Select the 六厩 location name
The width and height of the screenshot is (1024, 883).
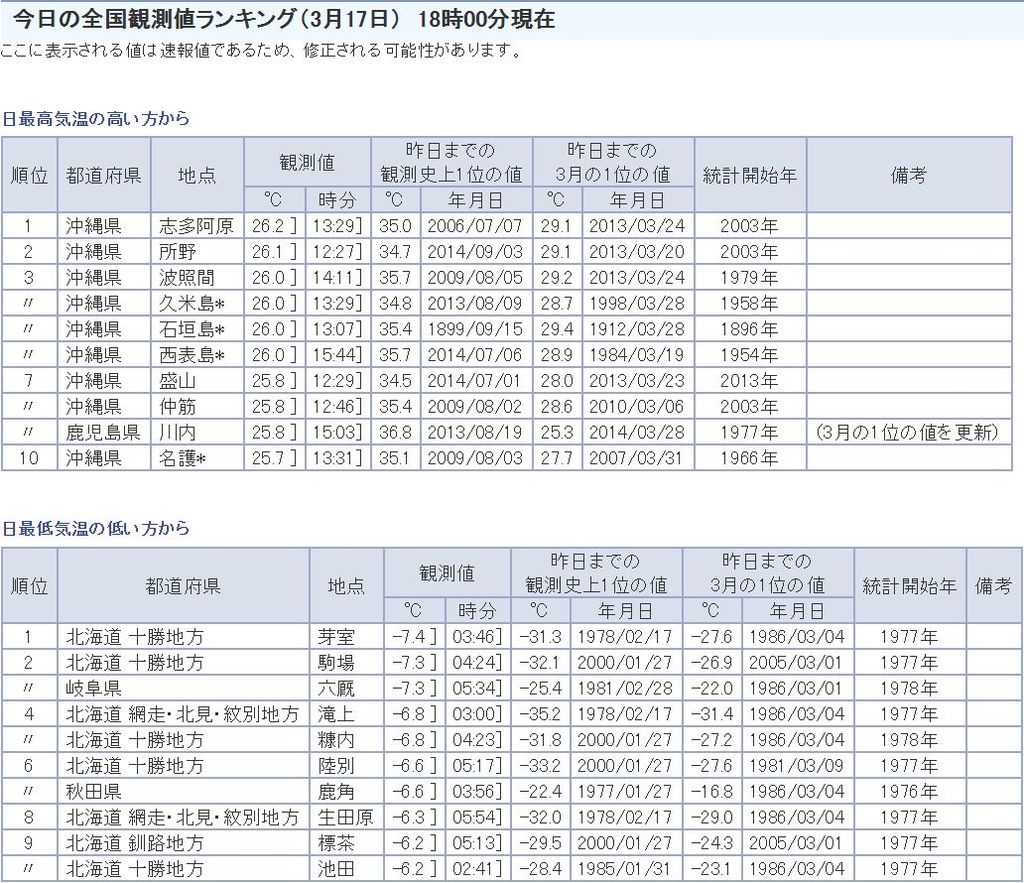click(334, 688)
